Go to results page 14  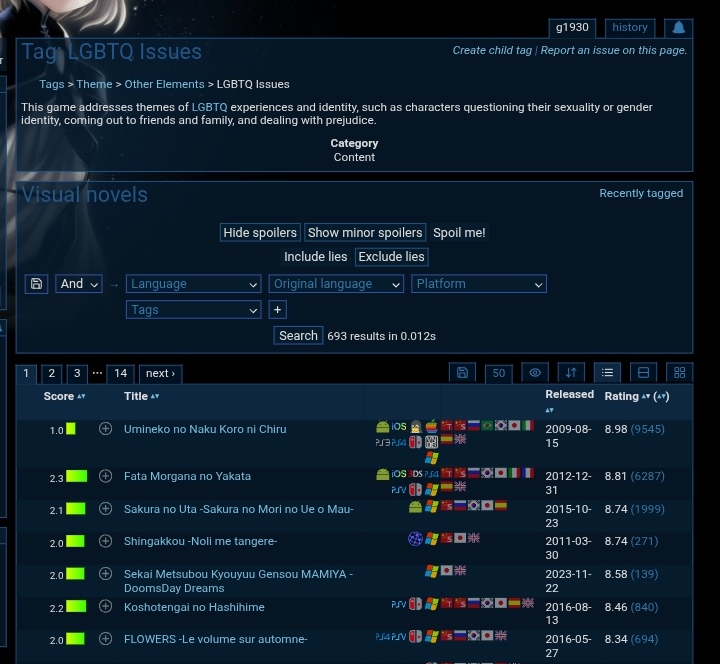pos(120,373)
